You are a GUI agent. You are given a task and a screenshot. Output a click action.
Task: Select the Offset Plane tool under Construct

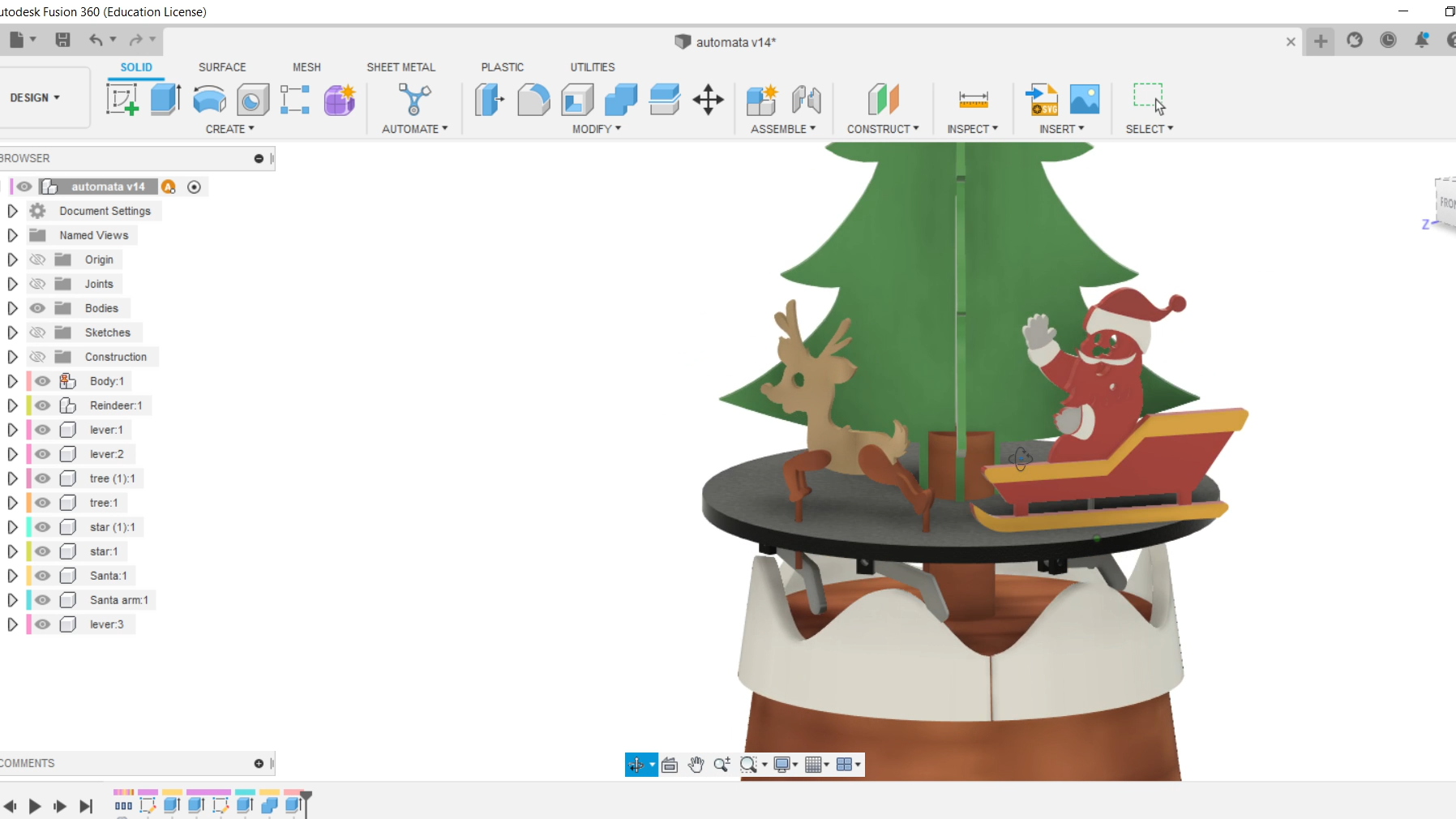pos(883,99)
